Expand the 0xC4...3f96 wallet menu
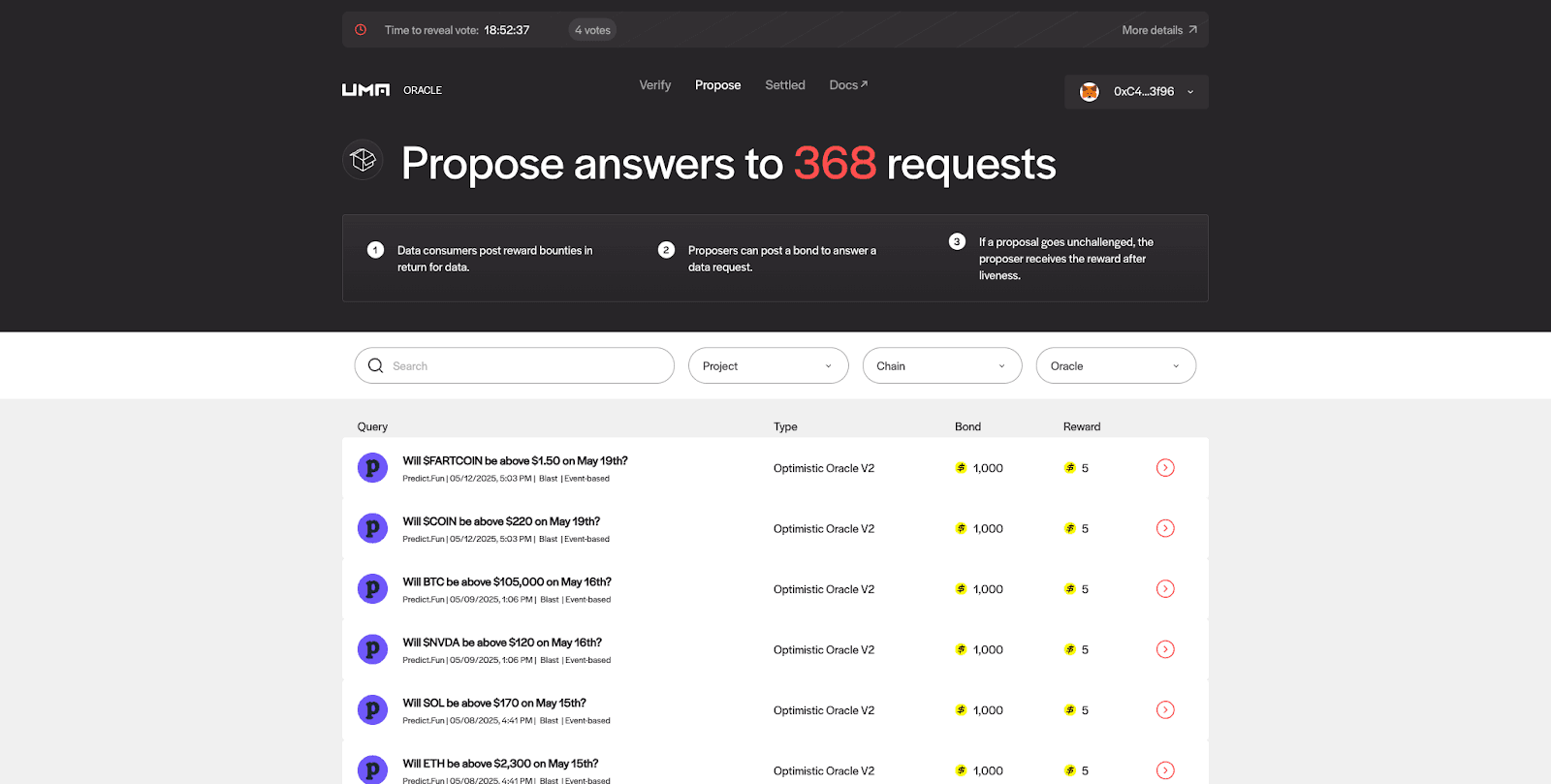 coord(1136,92)
